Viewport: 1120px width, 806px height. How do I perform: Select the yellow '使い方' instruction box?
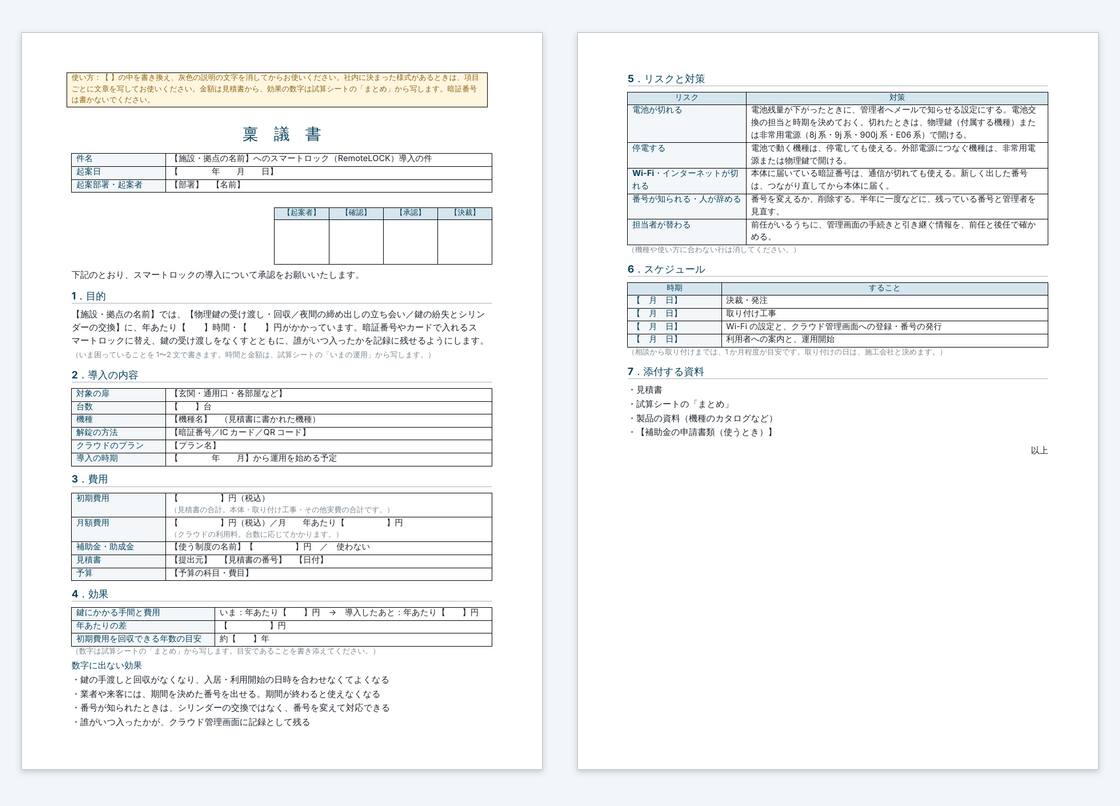277,89
